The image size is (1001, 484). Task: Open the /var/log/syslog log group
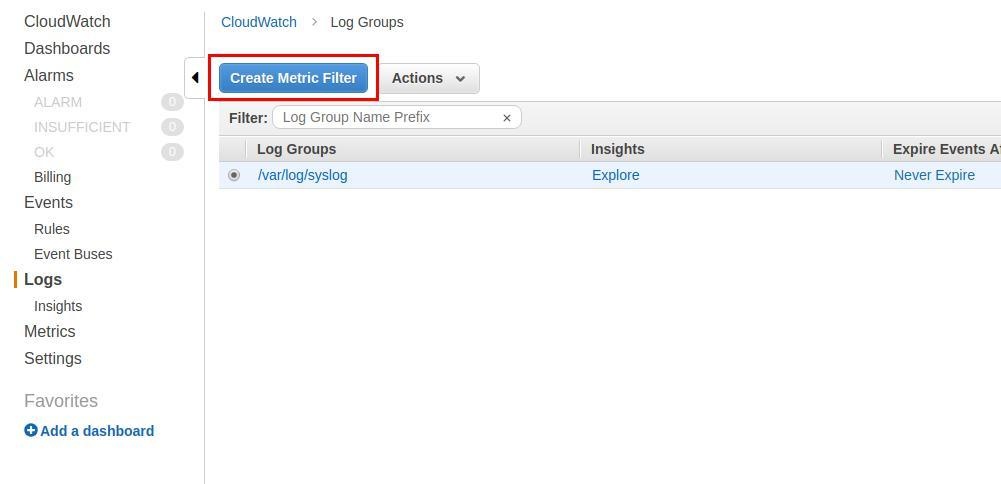[x=303, y=175]
